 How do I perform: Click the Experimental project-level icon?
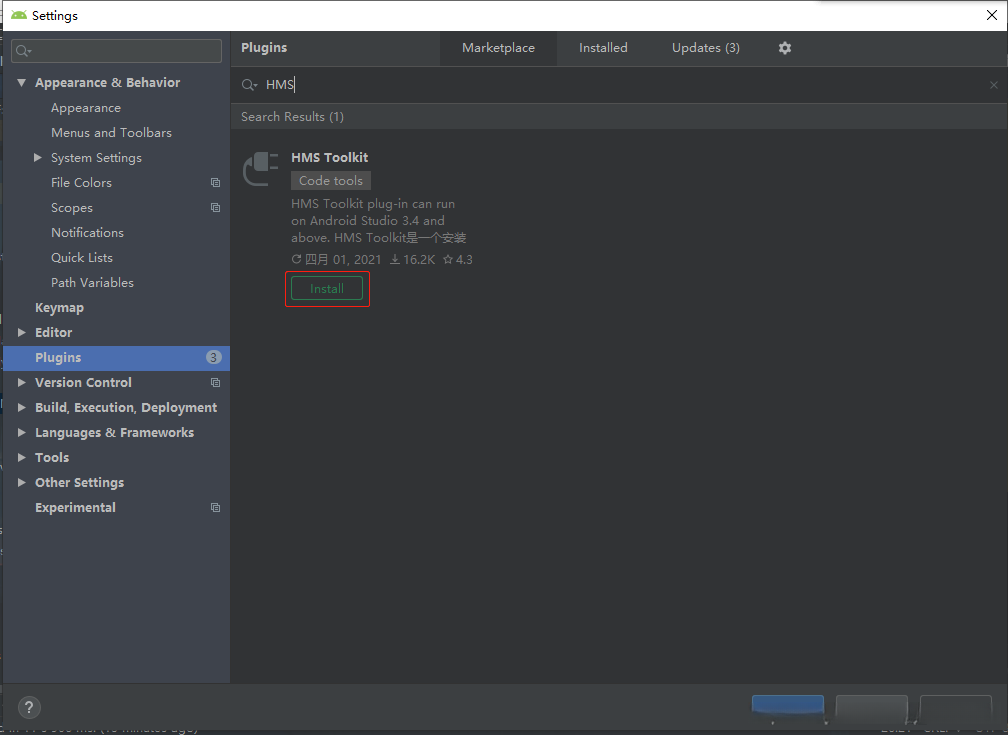point(215,507)
